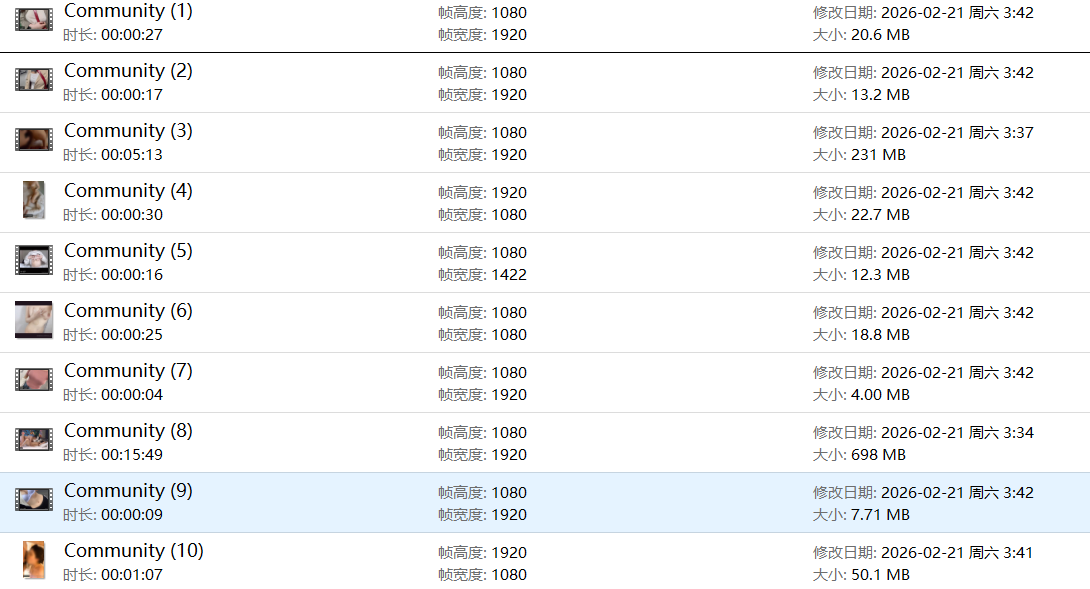Viewport: 1090px width, 589px height.
Task: Click the Community (4) portrait video thumbnail
Action: [34, 200]
